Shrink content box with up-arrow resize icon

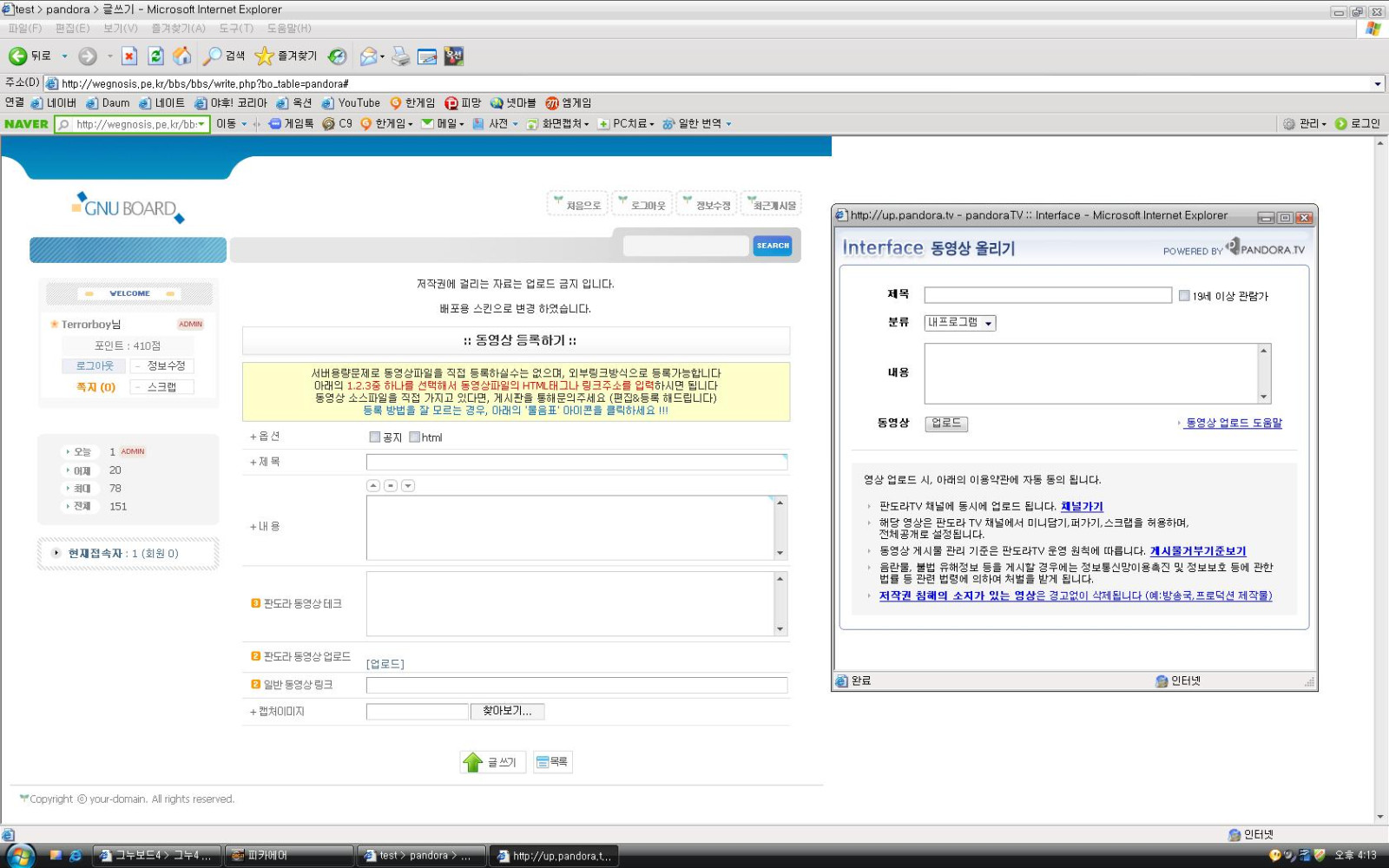coord(373,486)
